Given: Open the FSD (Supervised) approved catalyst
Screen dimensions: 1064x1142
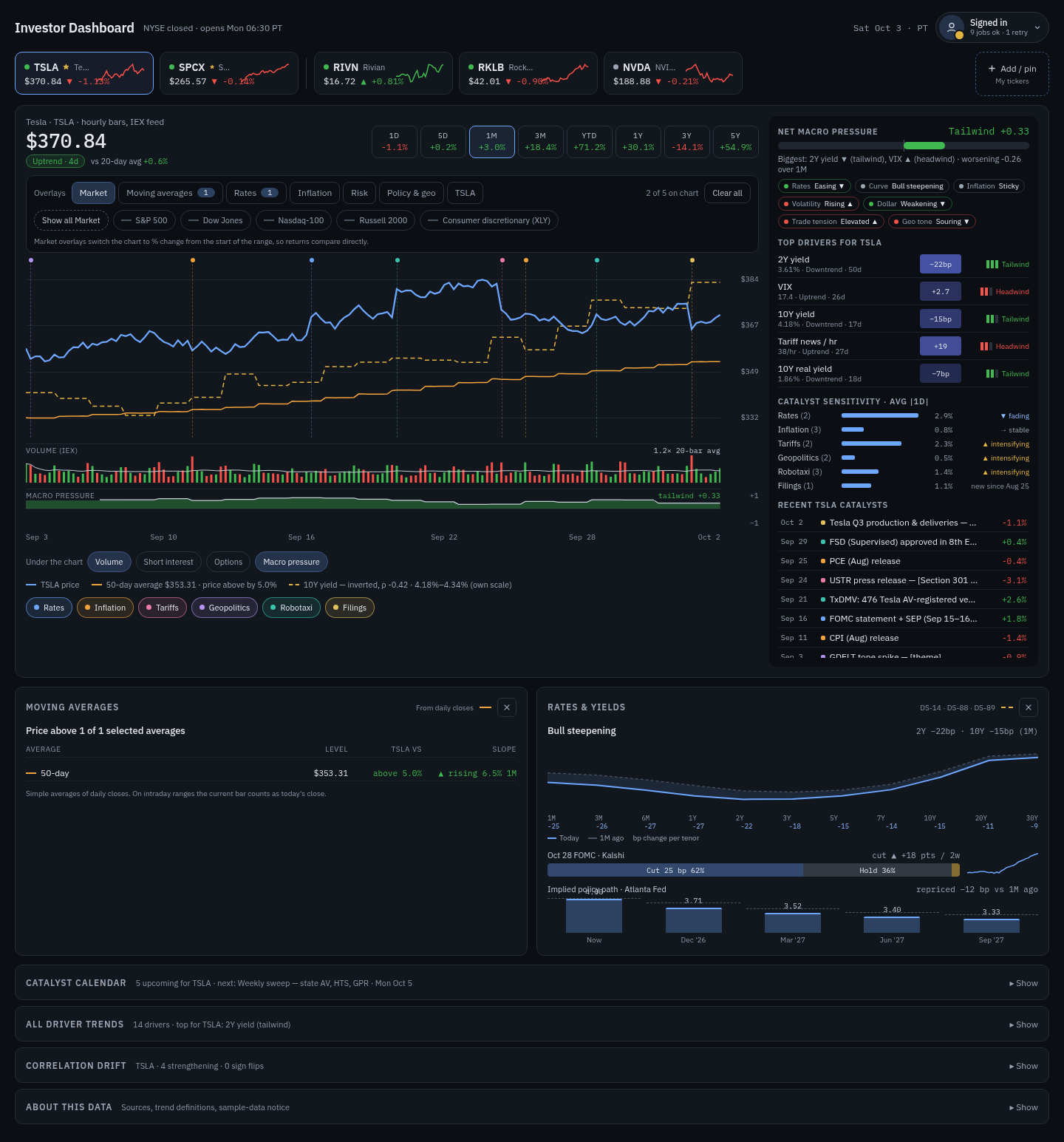Looking at the screenshot, I should coord(904,542).
